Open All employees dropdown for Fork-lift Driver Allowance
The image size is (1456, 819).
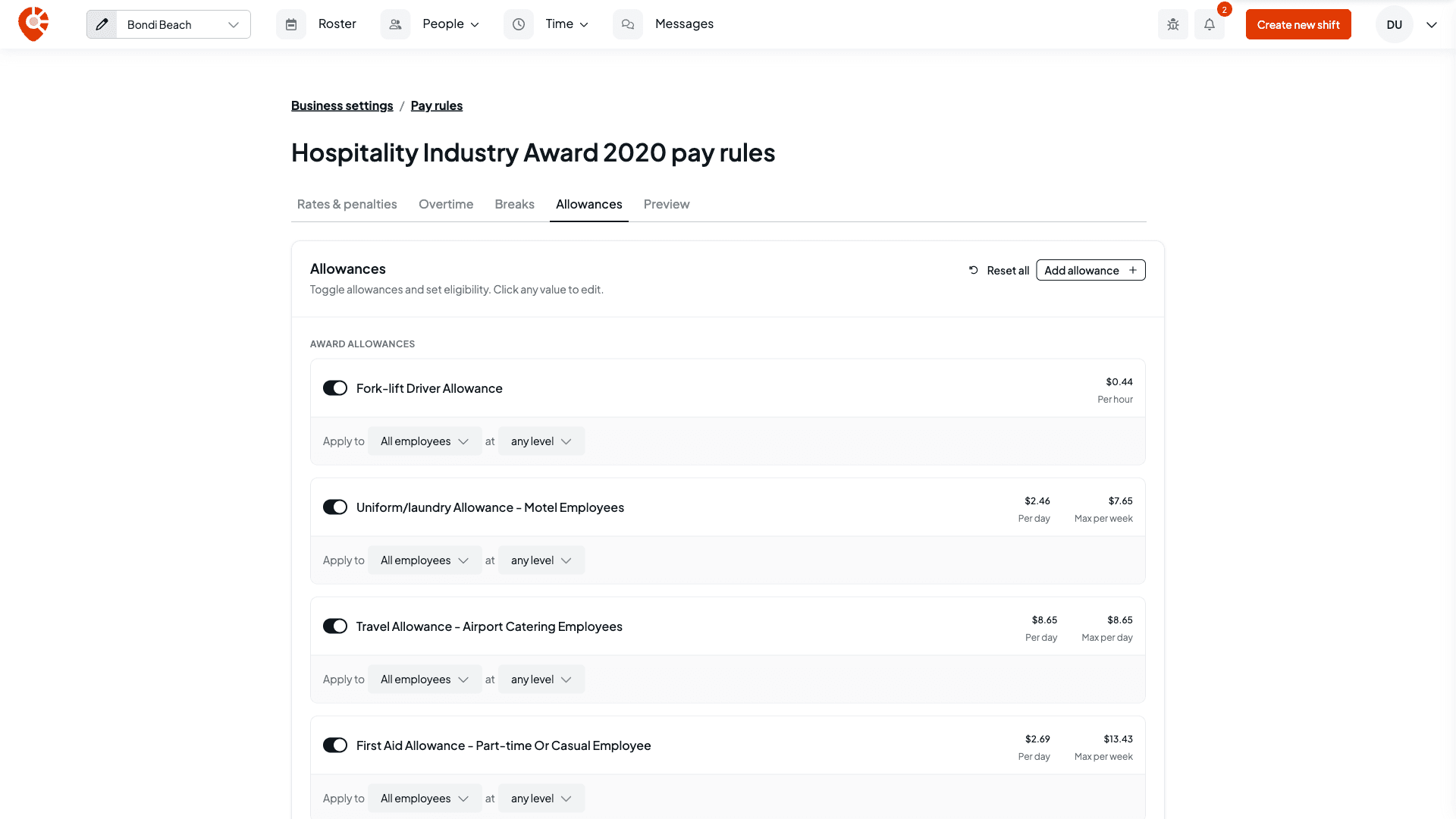coord(425,441)
